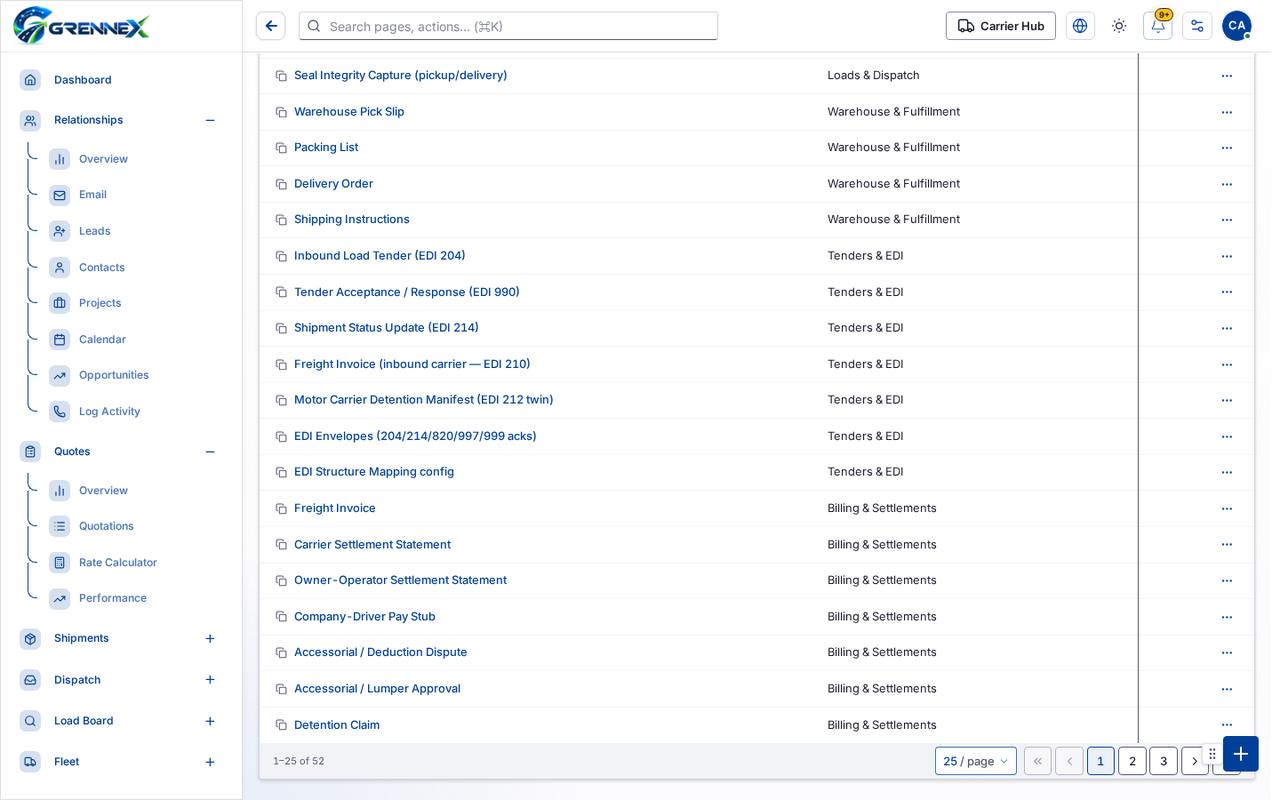Collapse the Relationships section
Image resolution: width=1280 pixels, height=800 pixels.
tap(210, 120)
